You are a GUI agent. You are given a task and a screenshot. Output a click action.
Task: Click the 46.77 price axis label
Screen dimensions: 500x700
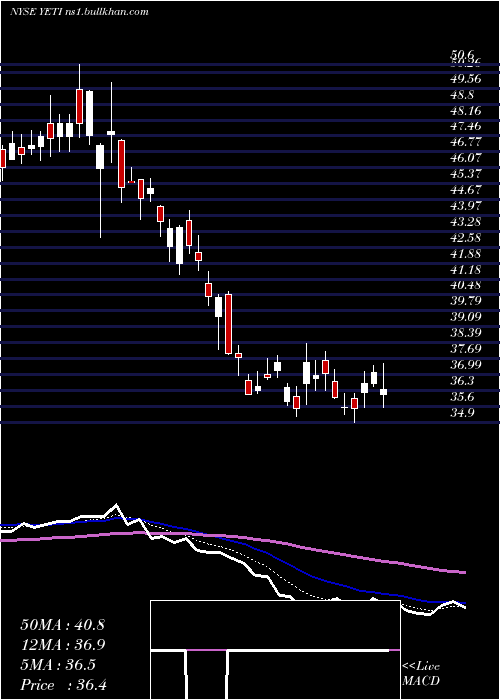[x=466, y=142]
